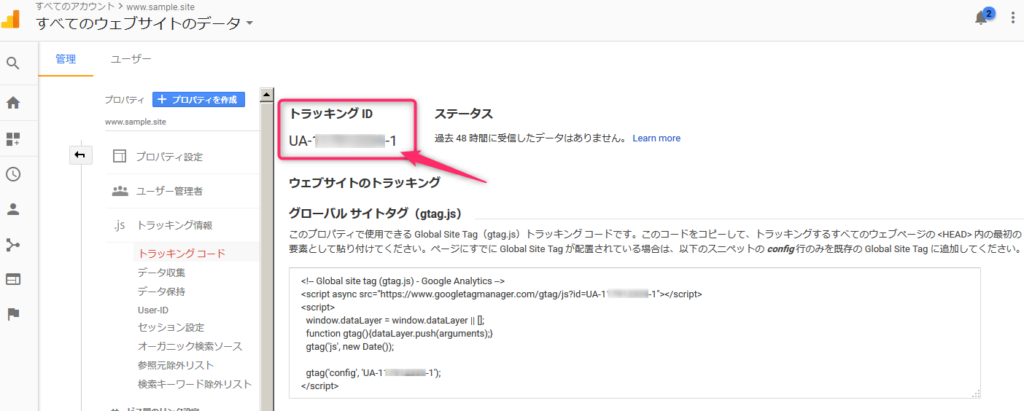Open ユーザー管理者 item
Image resolution: width=1024 pixels, height=411 pixels.
pyautogui.click(x=169, y=191)
